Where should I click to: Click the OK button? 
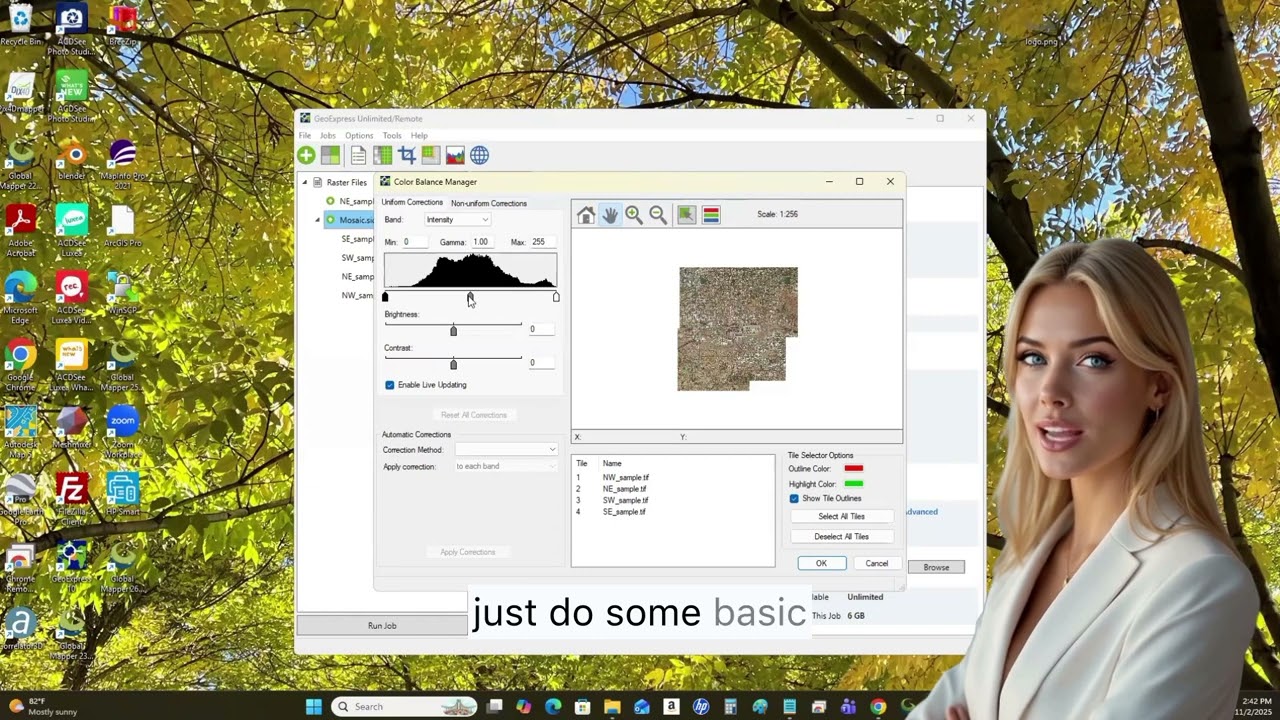(821, 563)
